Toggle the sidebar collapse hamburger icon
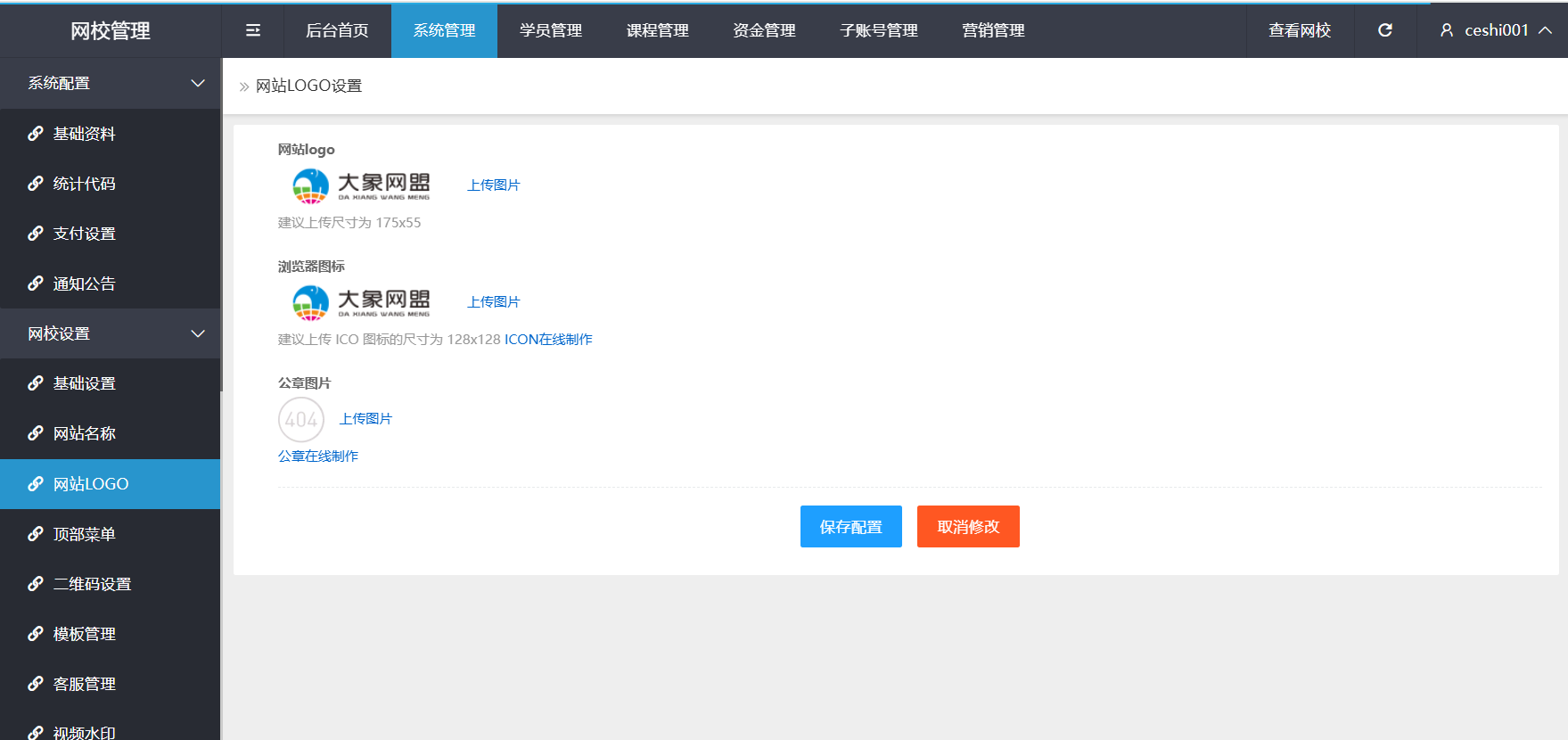 pyautogui.click(x=253, y=30)
